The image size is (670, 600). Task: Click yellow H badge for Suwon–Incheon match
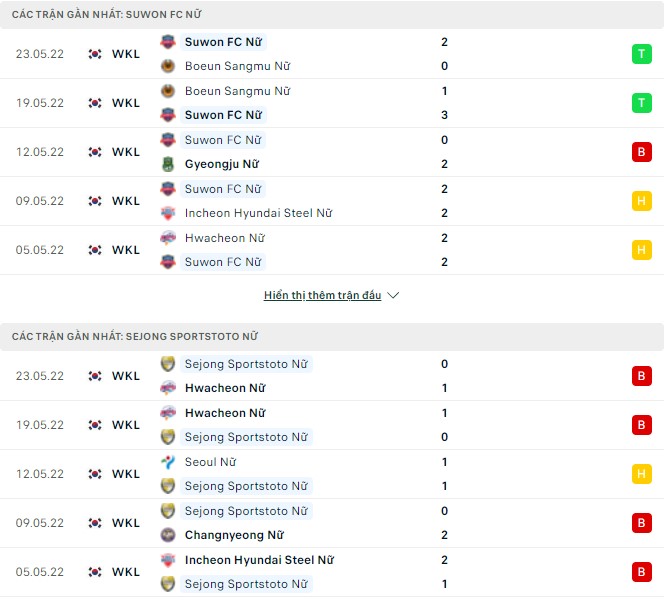point(641,201)
